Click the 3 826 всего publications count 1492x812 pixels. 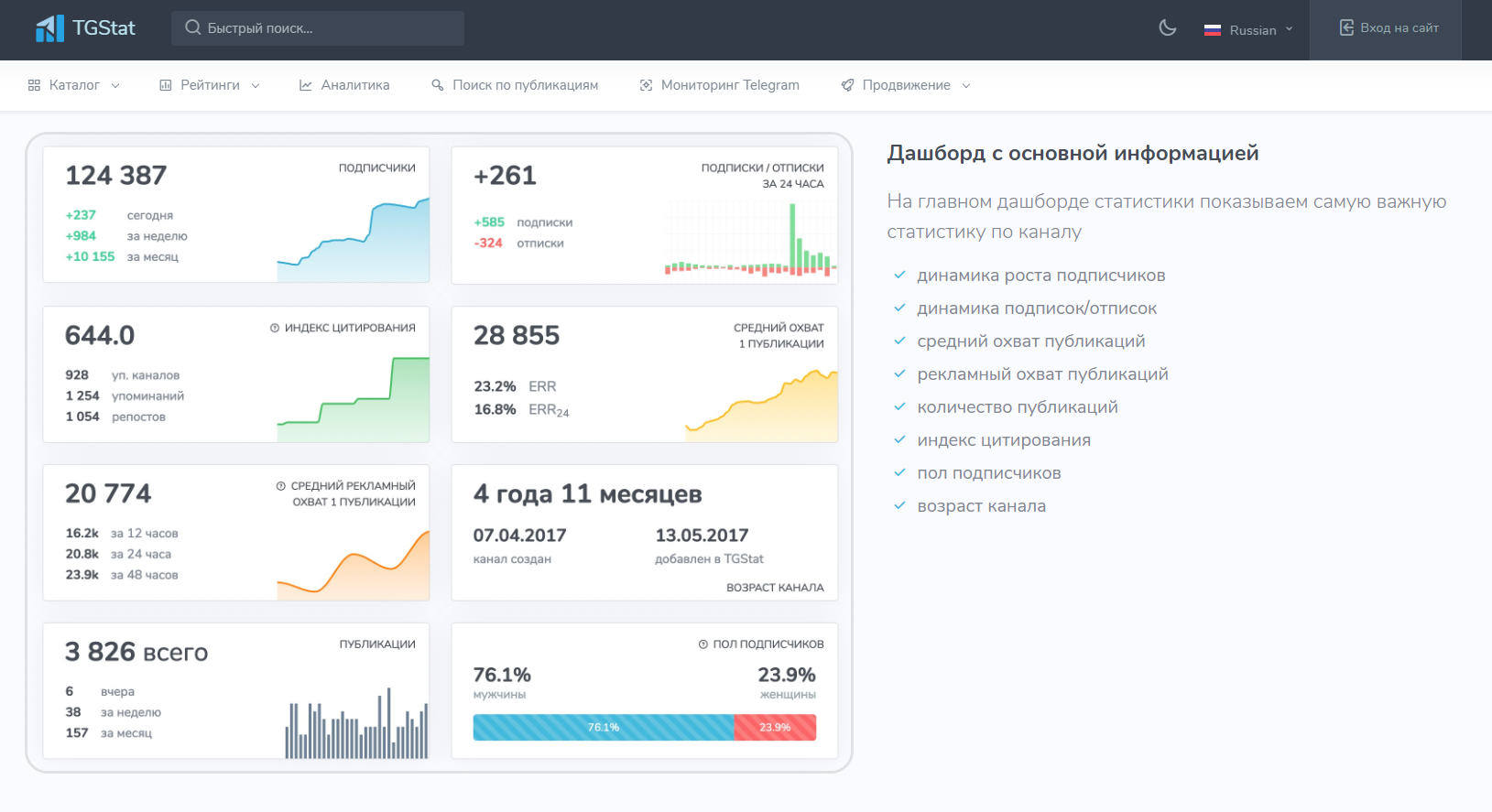point(136,652)
